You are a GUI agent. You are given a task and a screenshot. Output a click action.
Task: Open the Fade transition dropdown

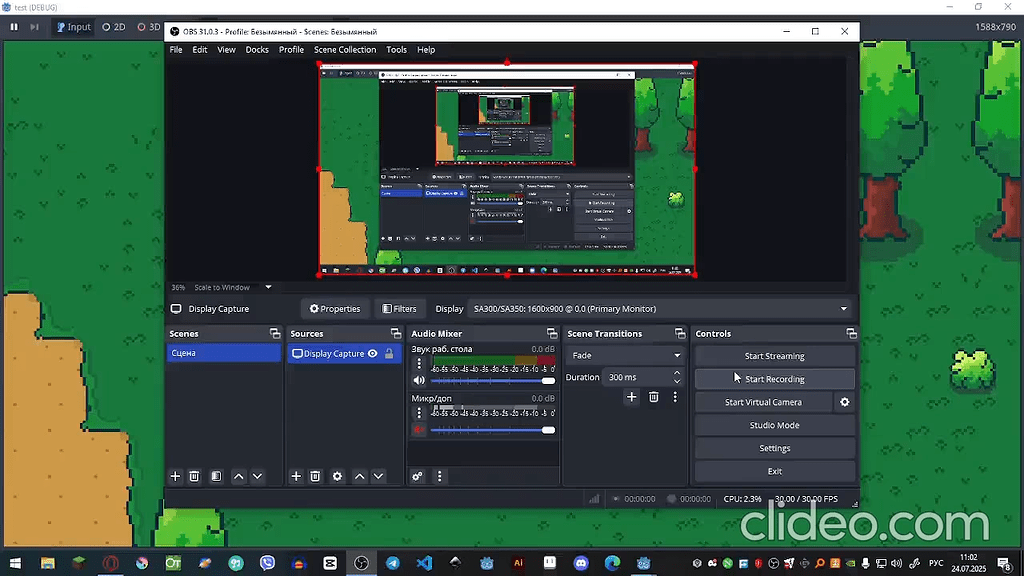(625, 355)
